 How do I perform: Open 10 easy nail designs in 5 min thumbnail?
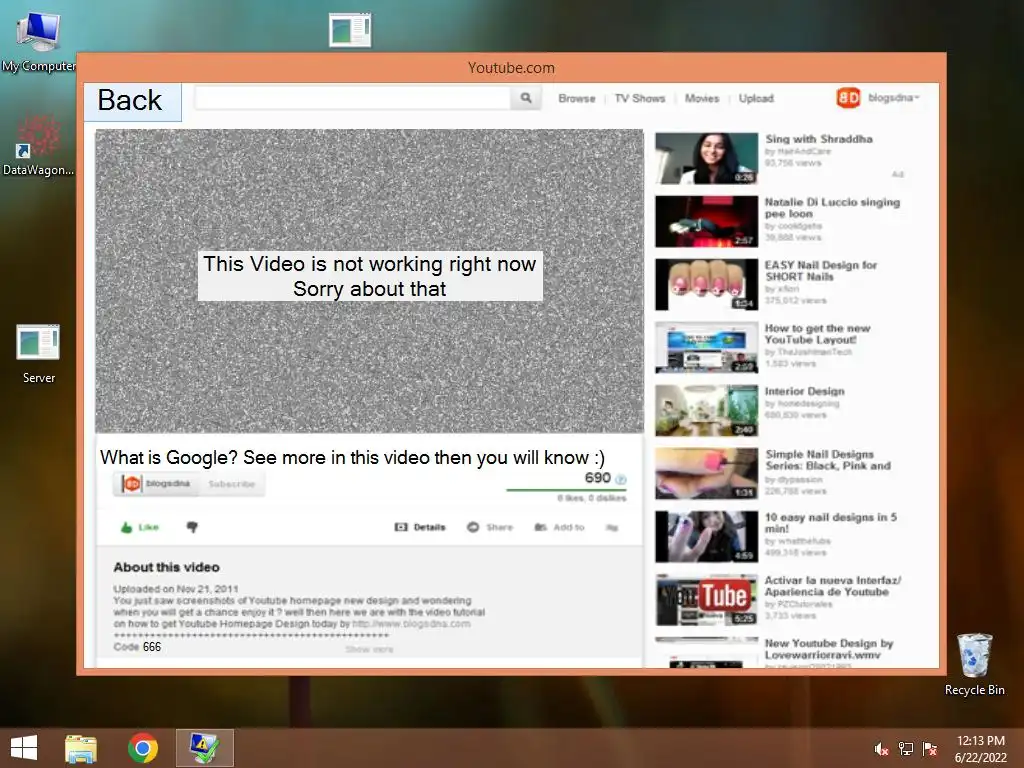[707, 537]
